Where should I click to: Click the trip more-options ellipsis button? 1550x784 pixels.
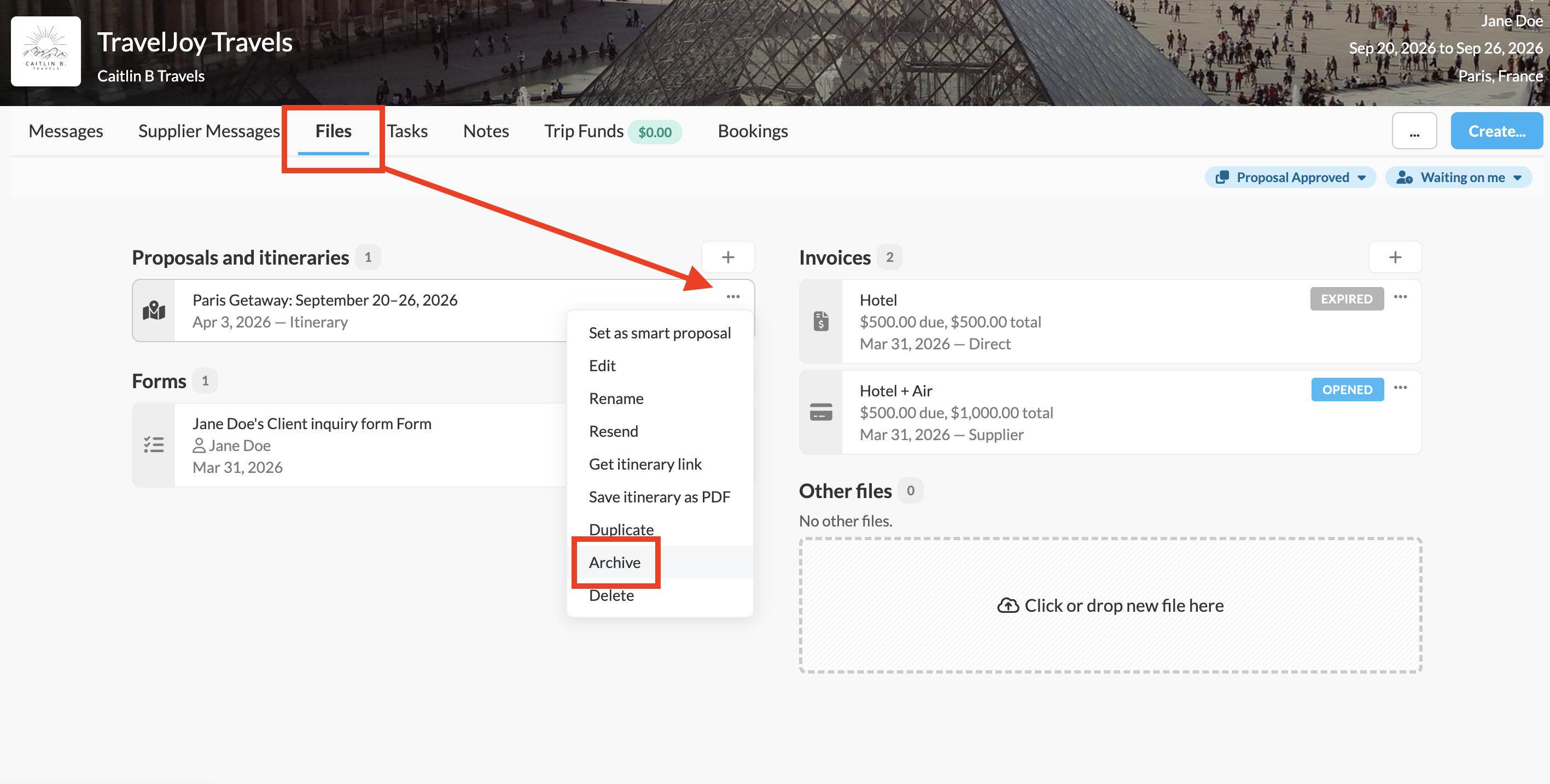coord(1413,131)
